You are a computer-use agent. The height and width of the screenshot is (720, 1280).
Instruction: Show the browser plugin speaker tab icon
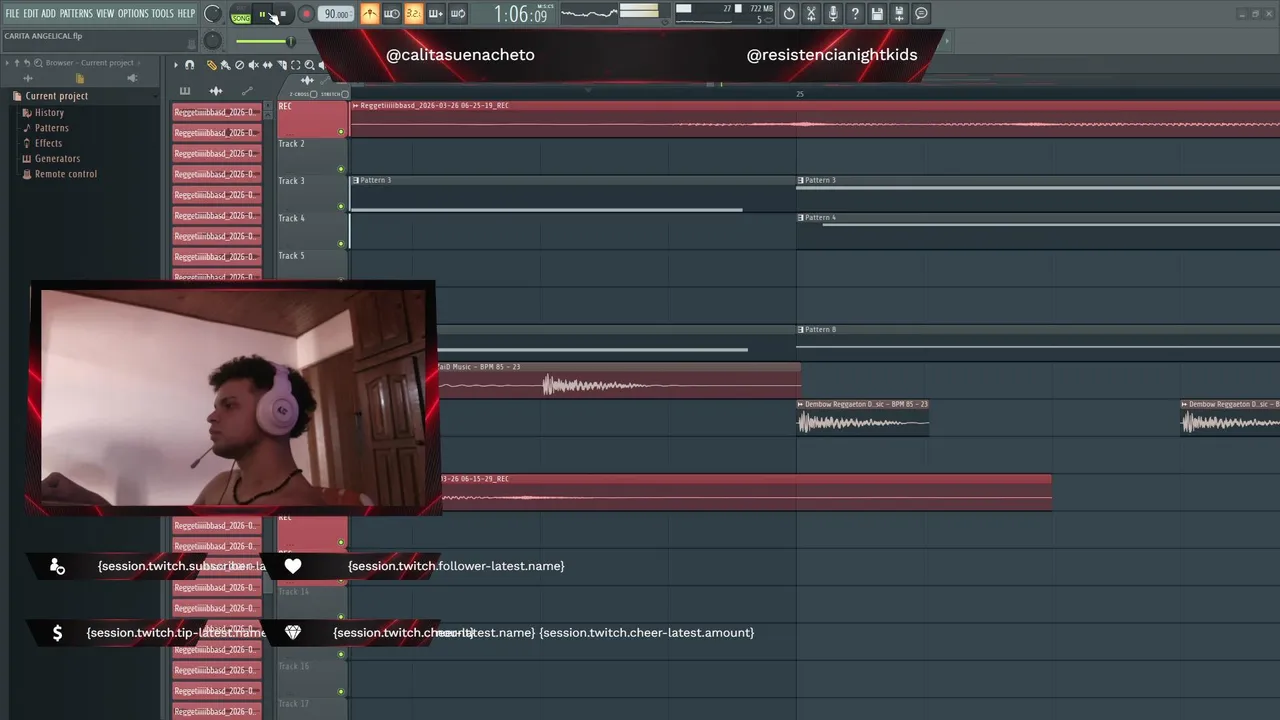pyautogui.click(x=132, y=78)
